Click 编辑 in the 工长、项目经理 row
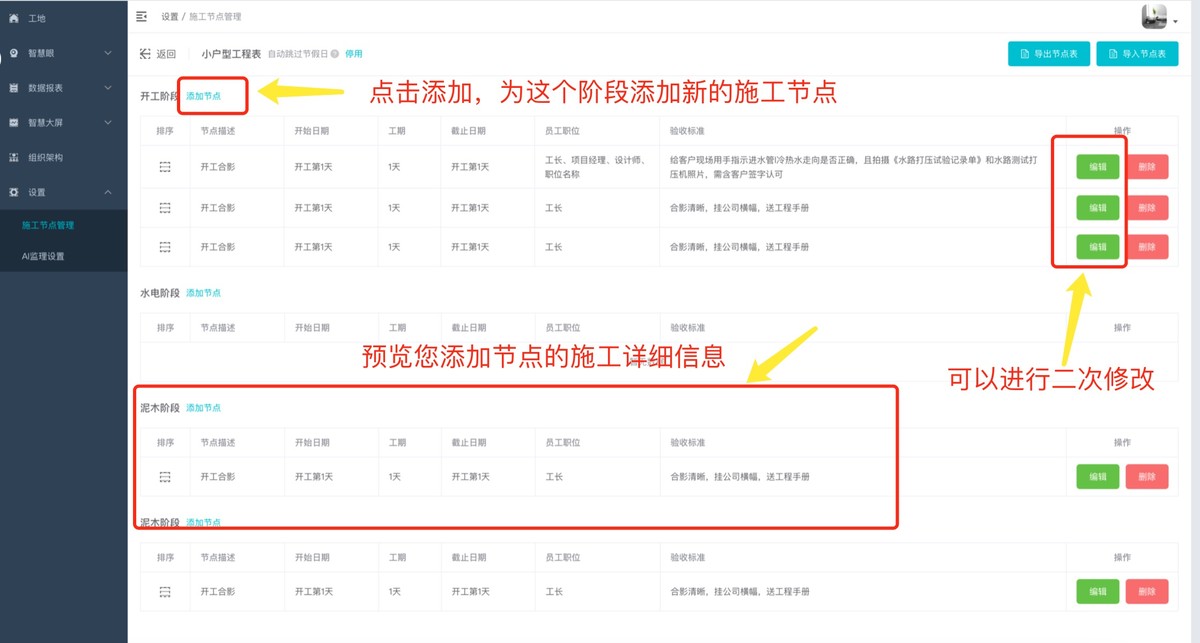The height and width of the screenshot is (643, 1200). point(1098,167)
